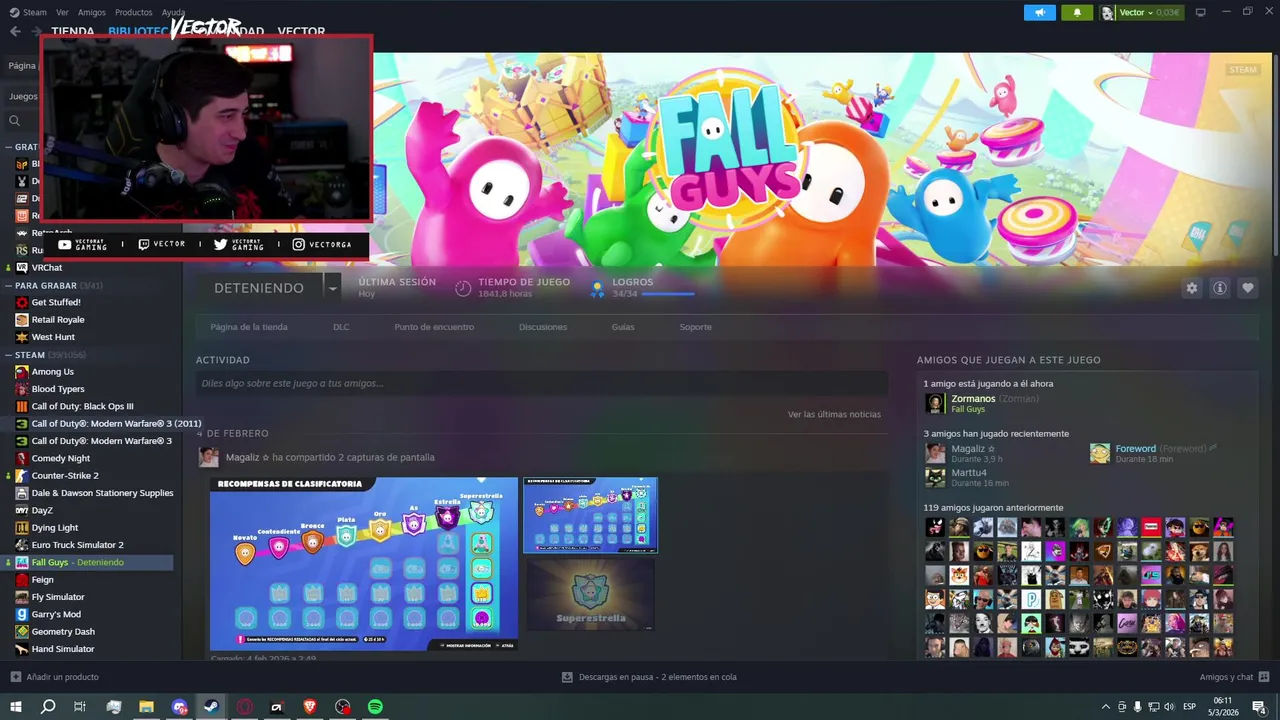Open downloads status Descargas en pausa
Image resolution: width=1280 pixels, height=720 pixels.
pyautogui.click(x=649, y=677)
